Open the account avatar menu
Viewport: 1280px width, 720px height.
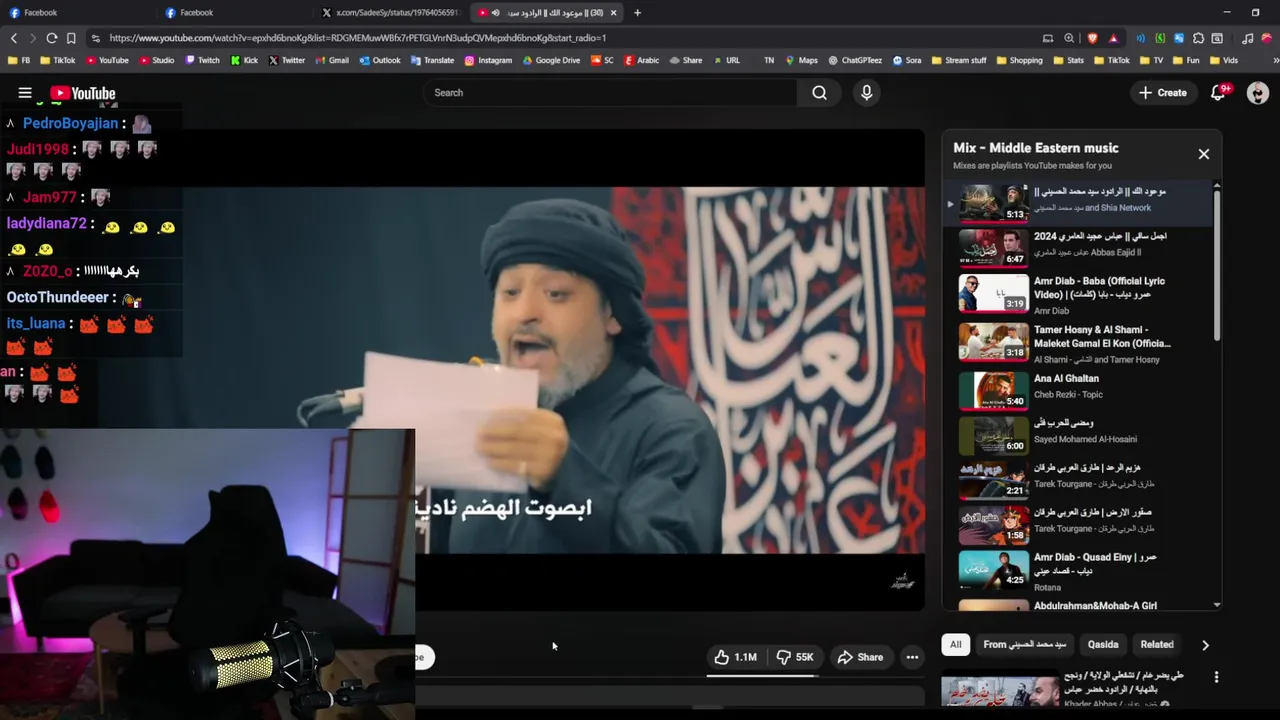click(x=1258, y=93)
